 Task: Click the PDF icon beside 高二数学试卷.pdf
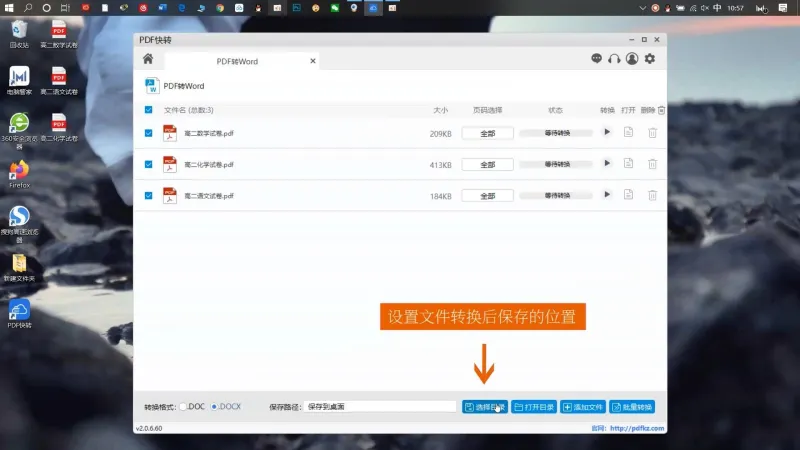[169, 133]
